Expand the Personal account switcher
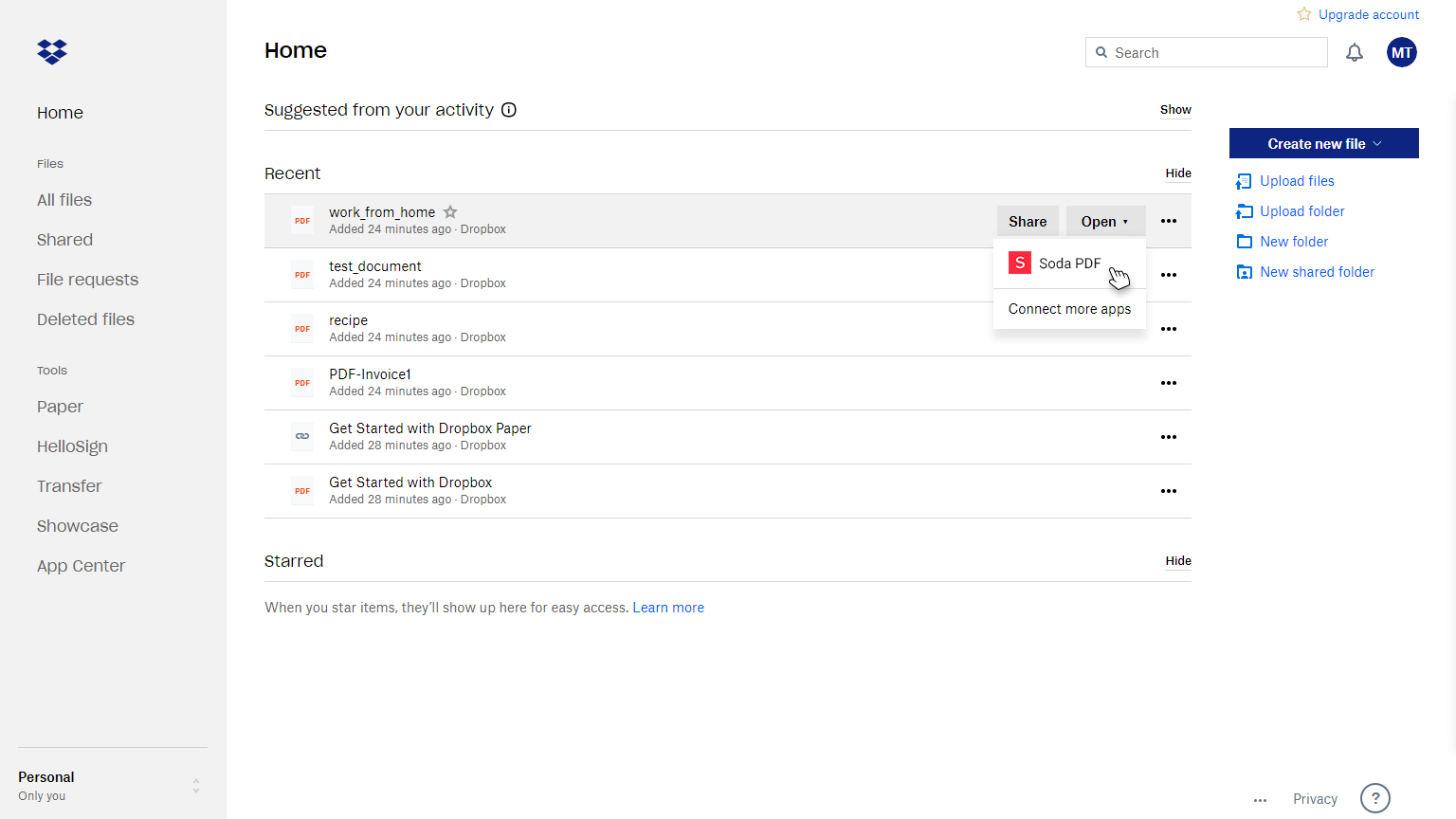The image size is (1456, 819). coord(196,786)
